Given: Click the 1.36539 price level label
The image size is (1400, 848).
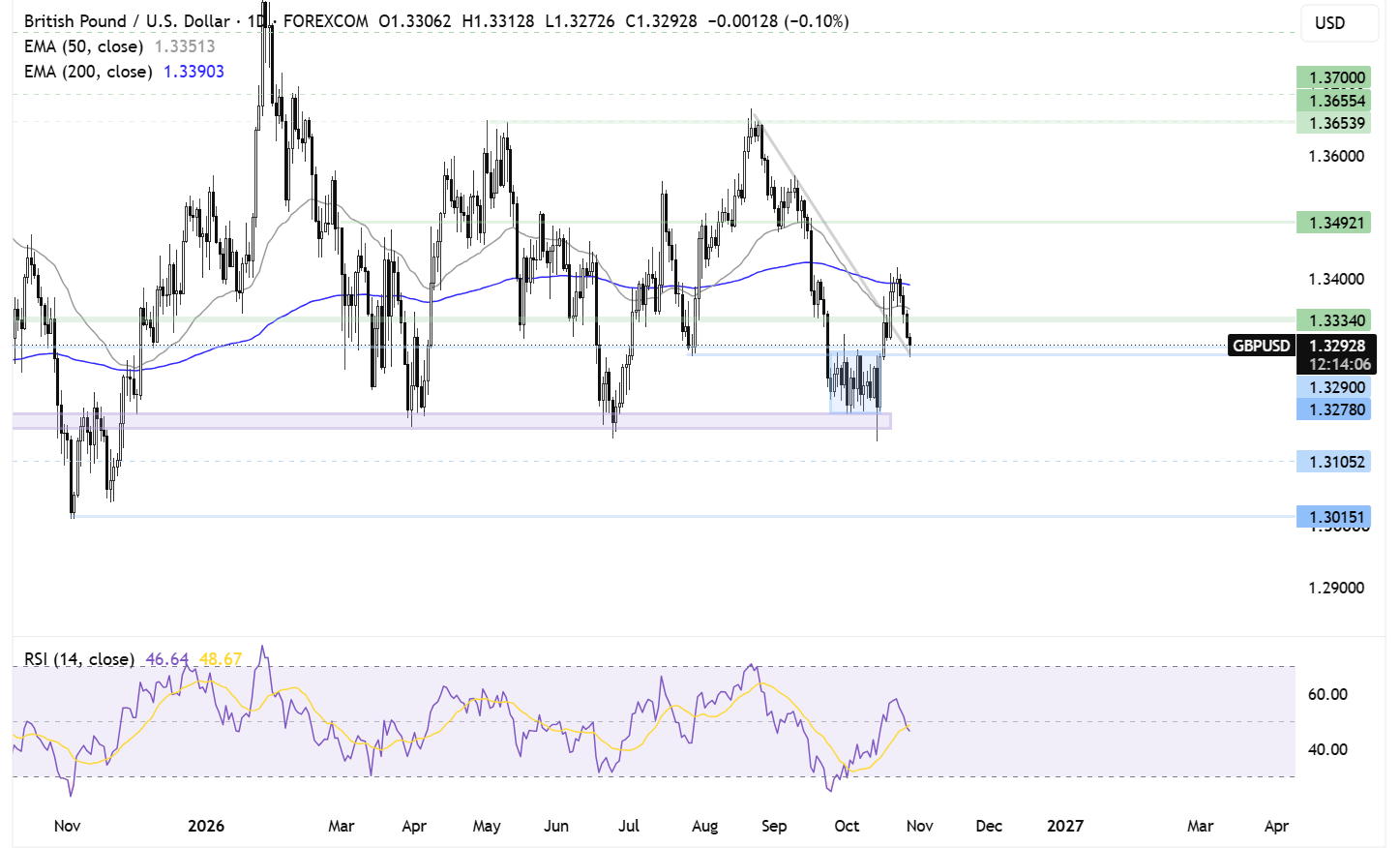Looking at the screenshot, I should point(1334,123).
